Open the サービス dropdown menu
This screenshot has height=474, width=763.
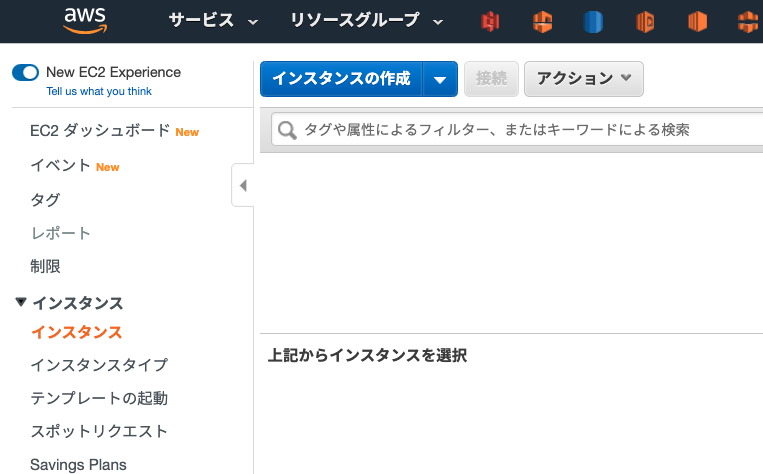213,21
